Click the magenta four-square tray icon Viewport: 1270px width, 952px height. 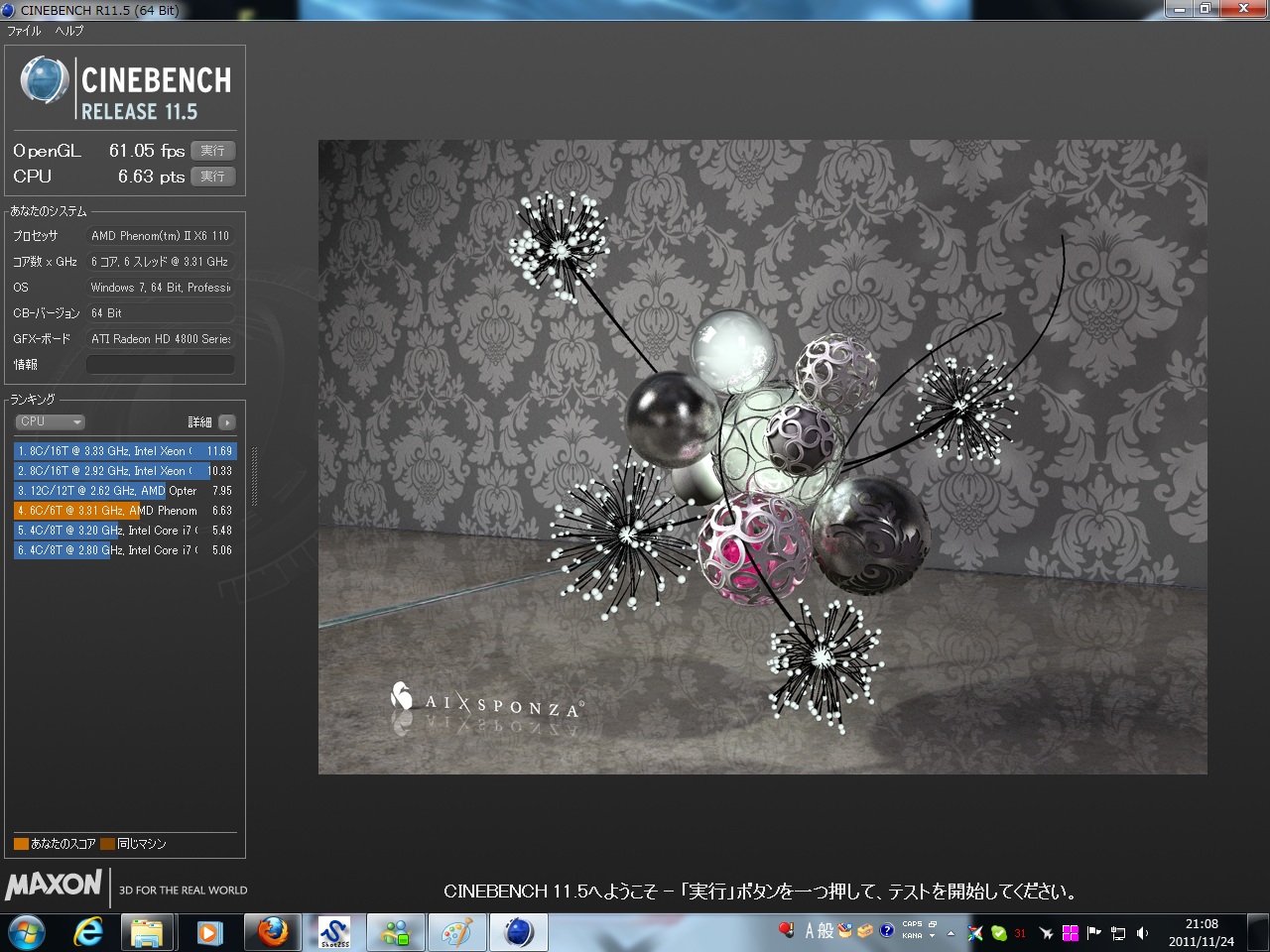pos(1071,933)
